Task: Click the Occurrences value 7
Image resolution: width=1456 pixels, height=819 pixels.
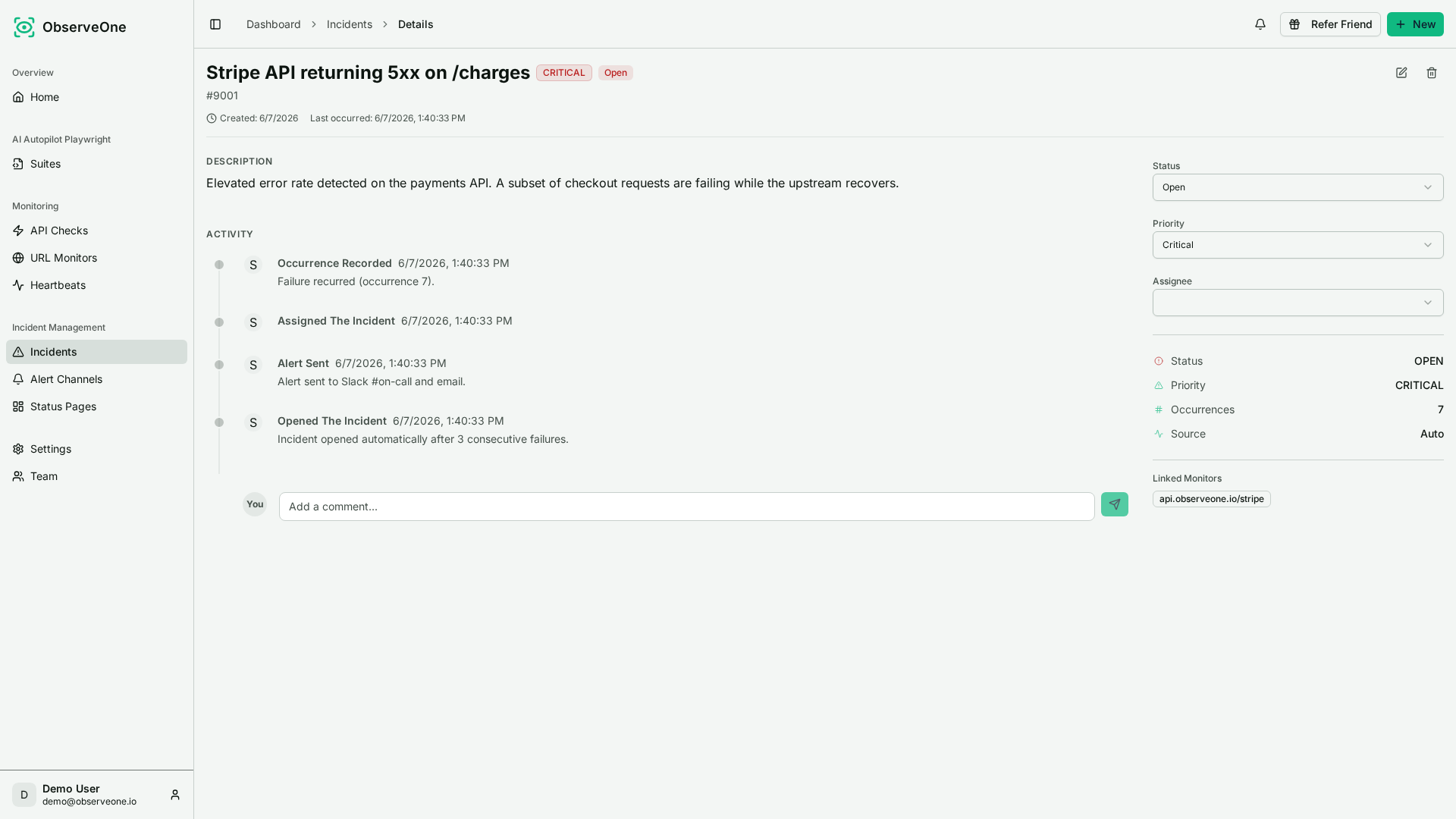Action: 1440,409
